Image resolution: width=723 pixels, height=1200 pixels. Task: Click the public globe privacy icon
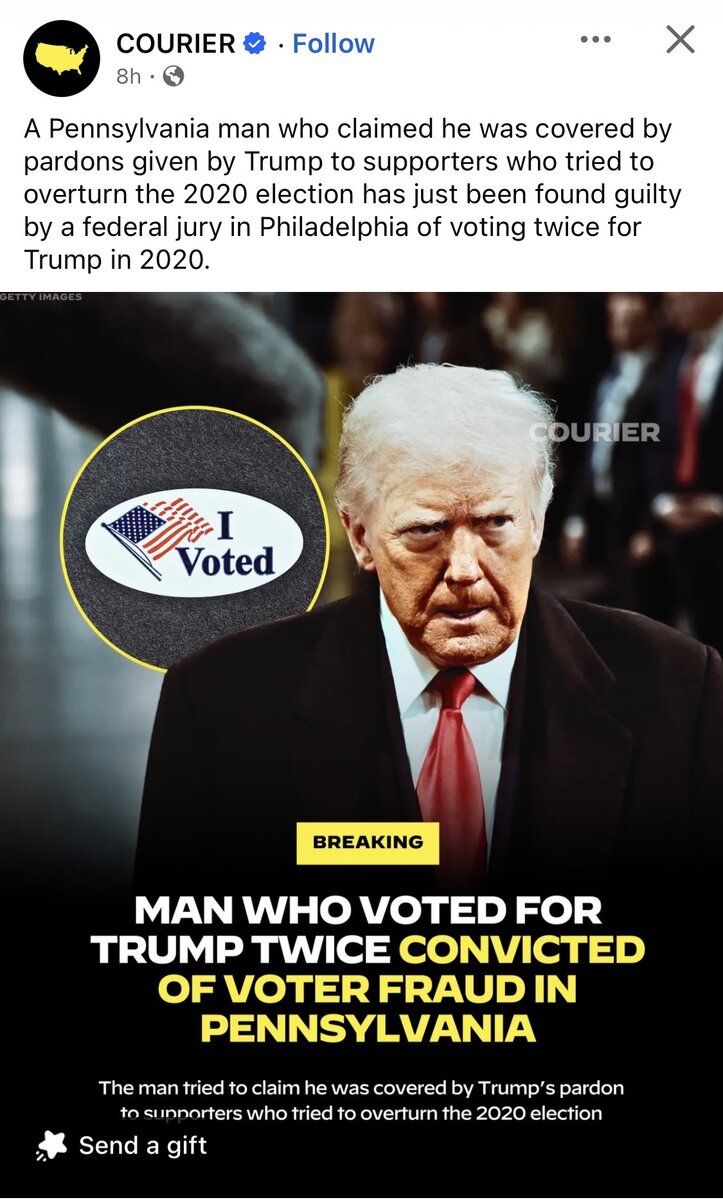[x=173, y=76]
